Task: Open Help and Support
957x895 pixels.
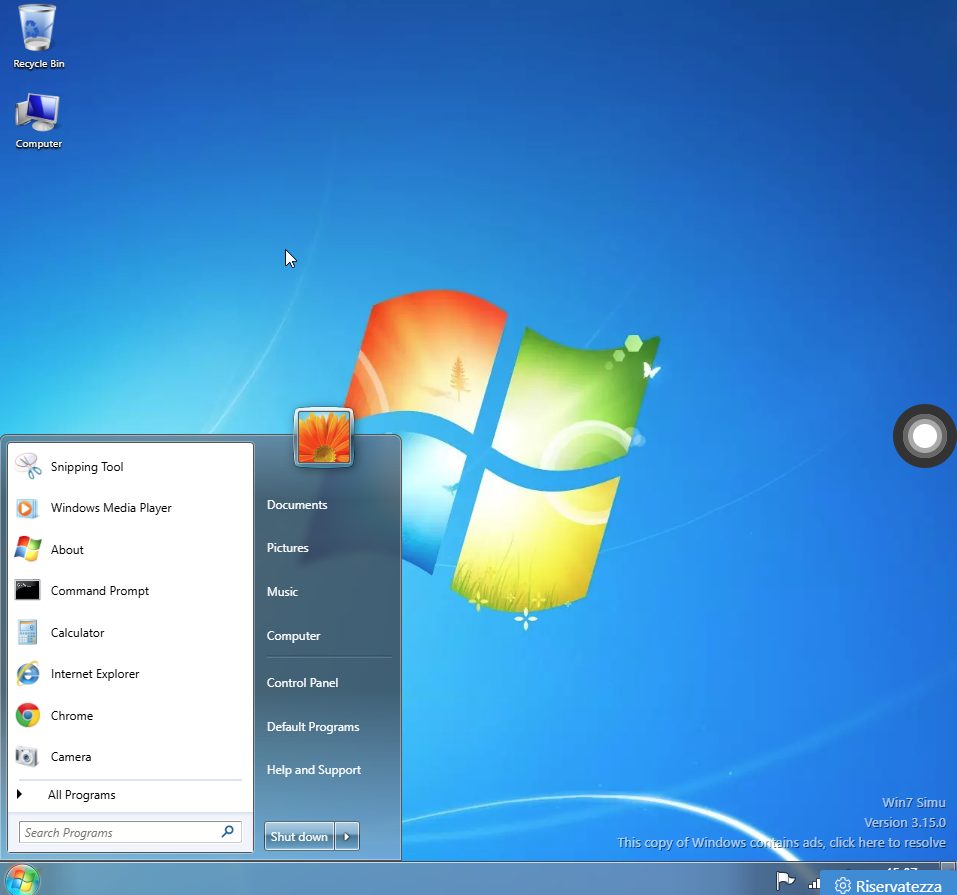Action: pyautogui.click(x=313, y=770)
